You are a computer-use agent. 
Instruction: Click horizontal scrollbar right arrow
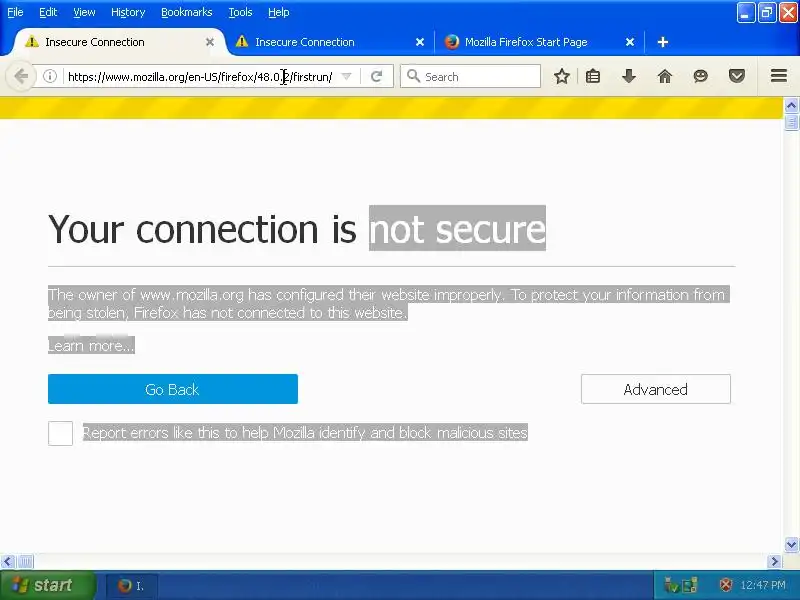click(774, 562)
